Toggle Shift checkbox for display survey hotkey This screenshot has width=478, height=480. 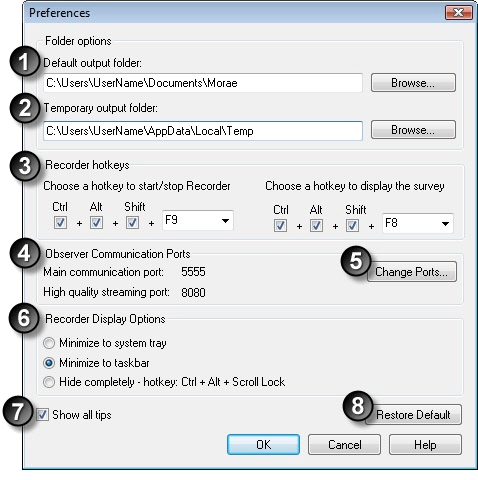(x=352, y=226)
